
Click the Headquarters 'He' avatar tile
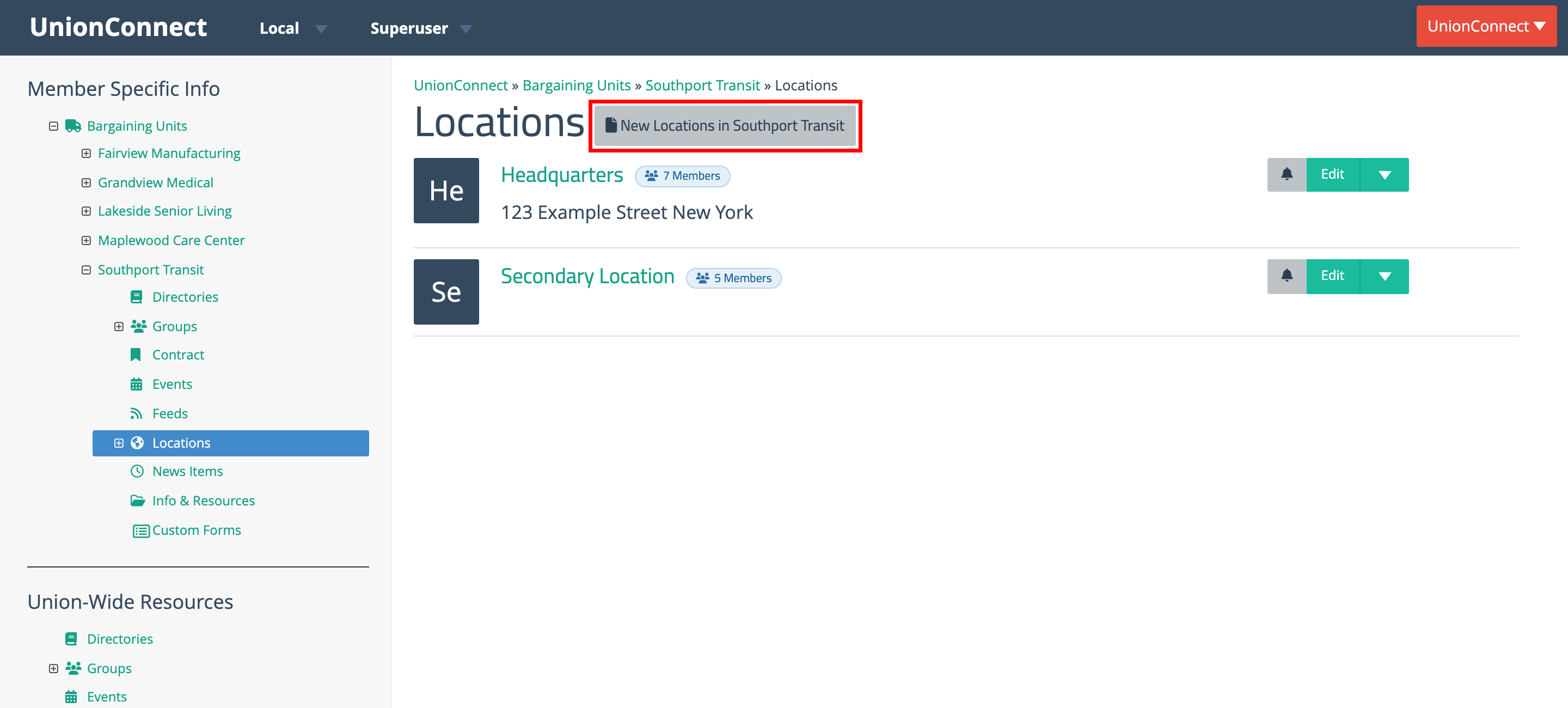[446, 191]
